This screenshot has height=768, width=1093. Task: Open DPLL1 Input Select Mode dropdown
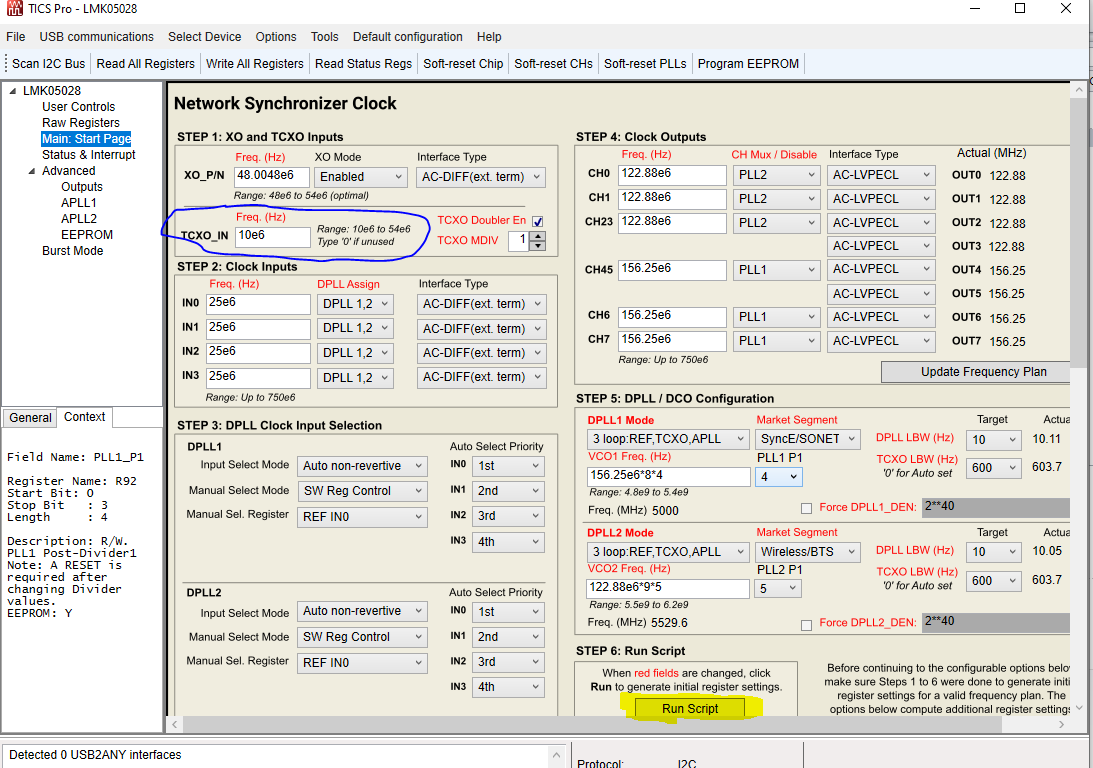[362, 466]
